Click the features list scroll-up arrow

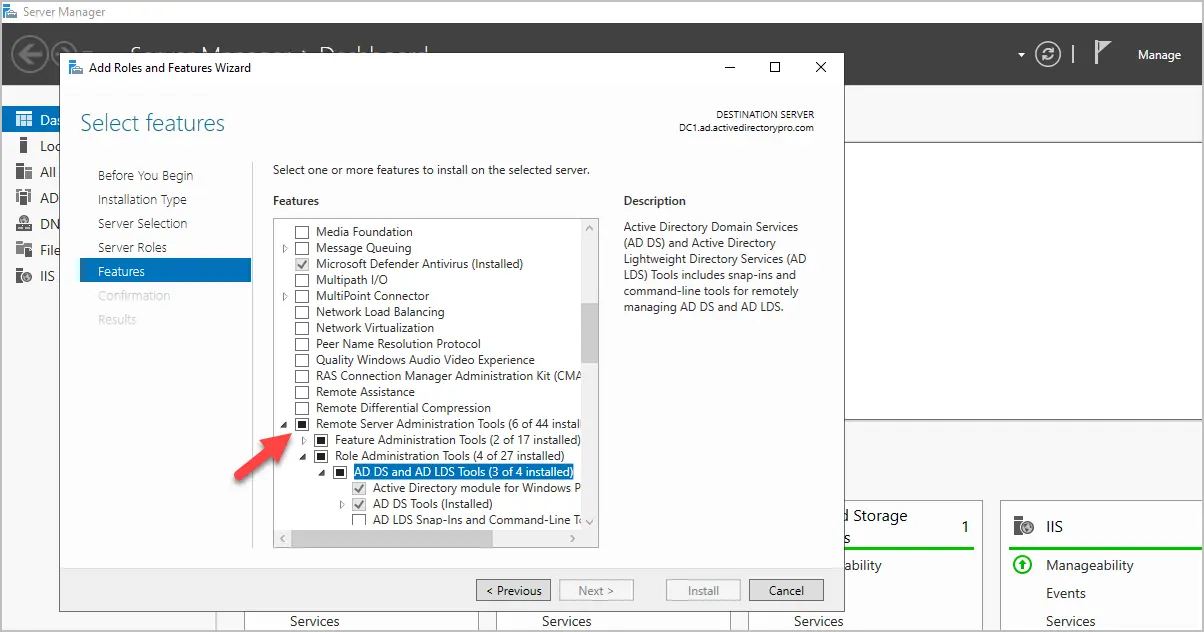pyautogui.click(x=590, y=227)
